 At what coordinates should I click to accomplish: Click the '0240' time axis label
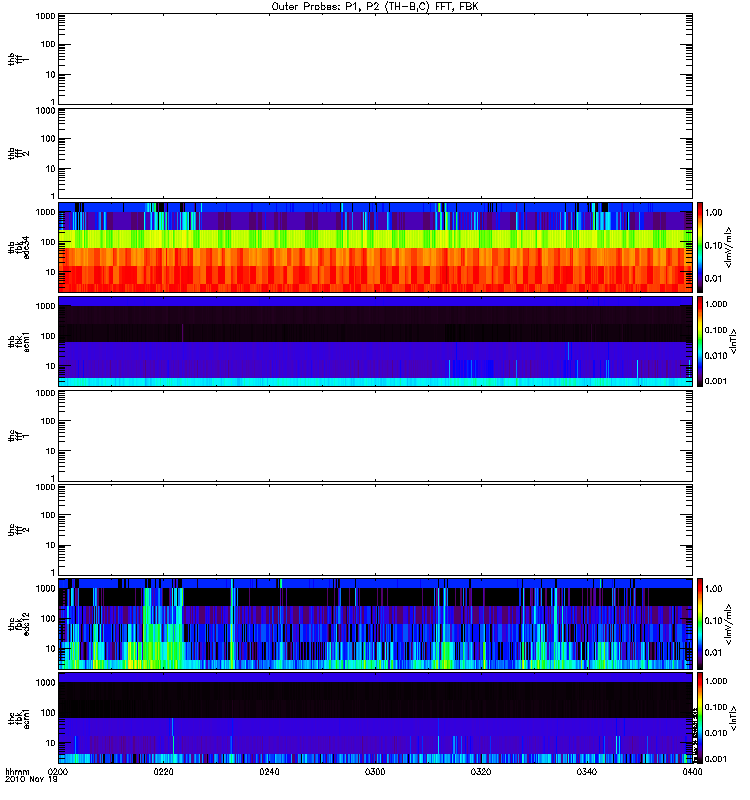(269, 771)
